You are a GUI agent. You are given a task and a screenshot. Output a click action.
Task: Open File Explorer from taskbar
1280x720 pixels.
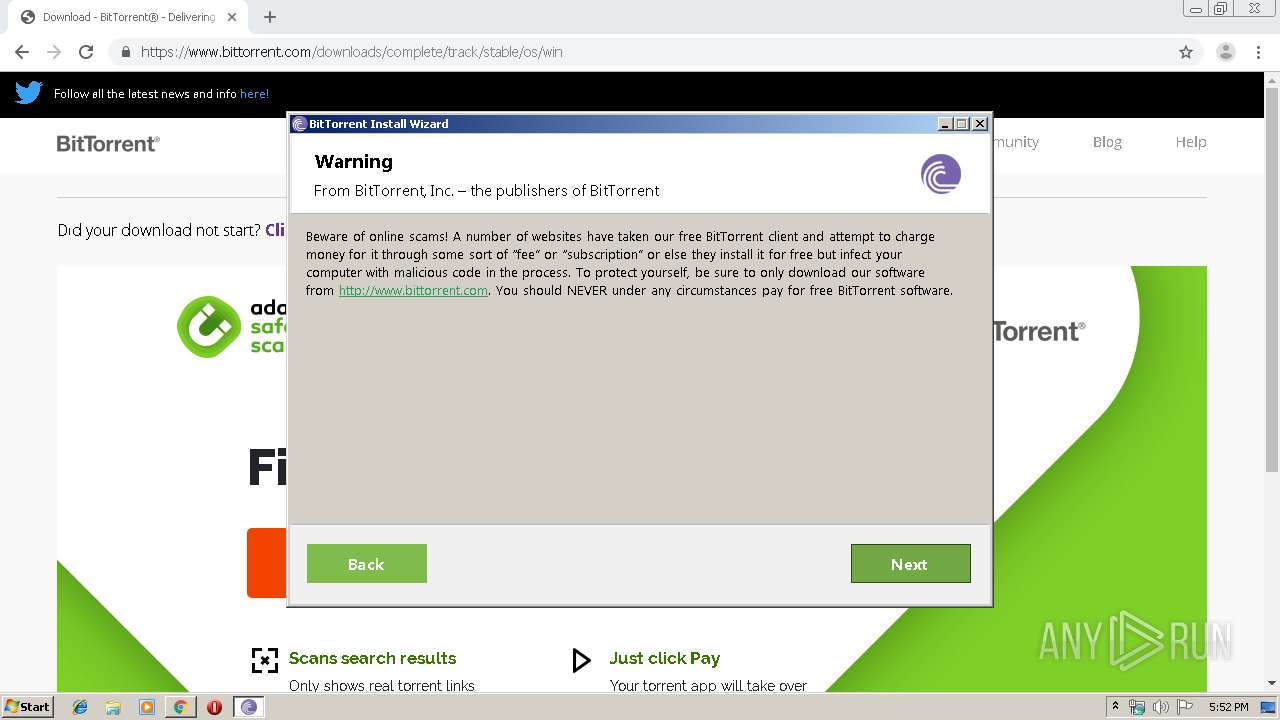click(113, 707)
